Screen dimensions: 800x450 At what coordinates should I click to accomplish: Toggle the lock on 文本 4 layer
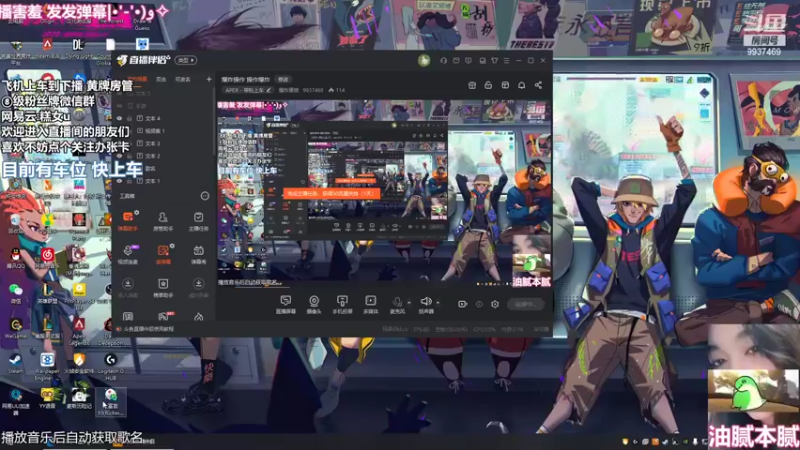(130, 118)
